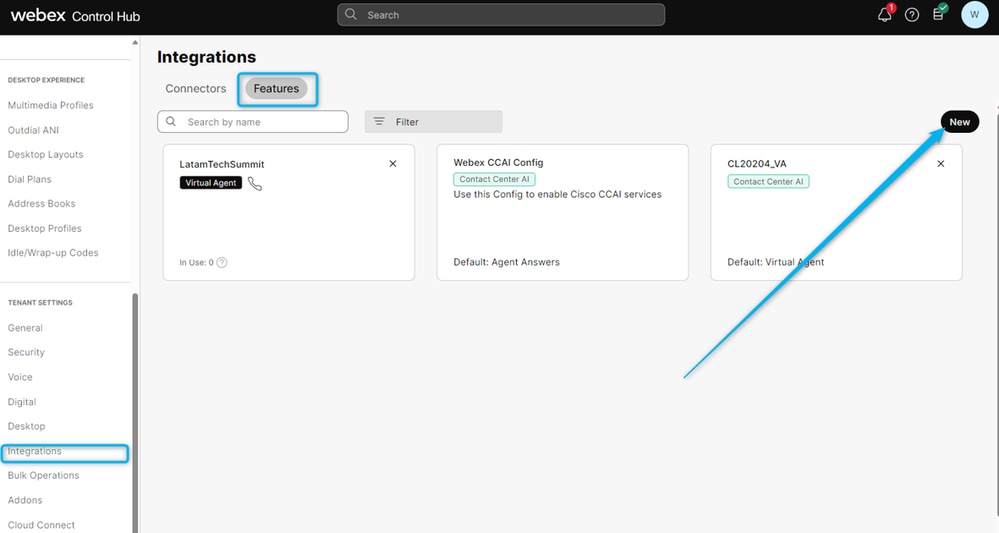
Task: Open Desktop tenant settings
Action: tap(26, 426)
